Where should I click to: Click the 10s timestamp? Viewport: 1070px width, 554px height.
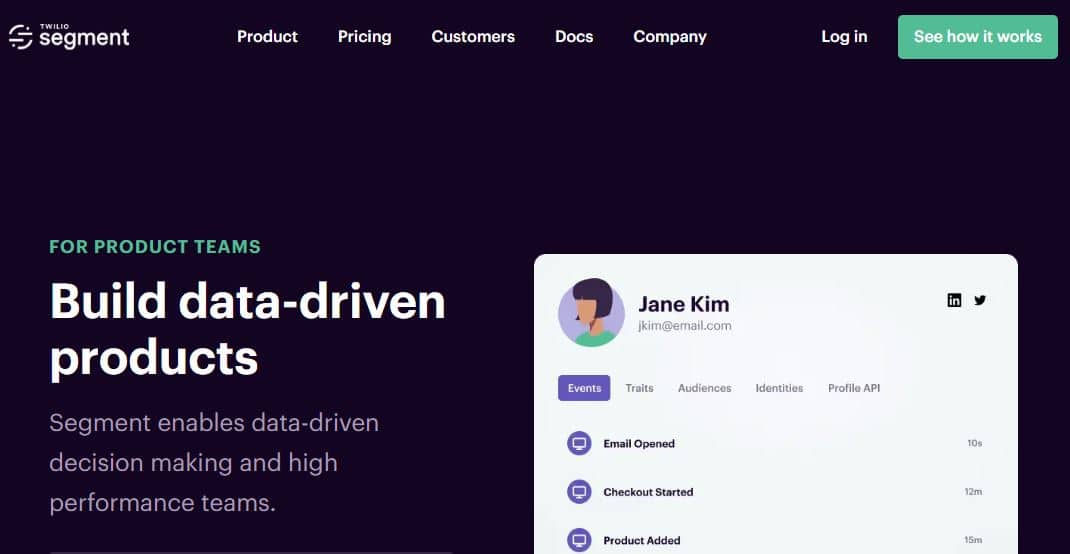[974, 443]
